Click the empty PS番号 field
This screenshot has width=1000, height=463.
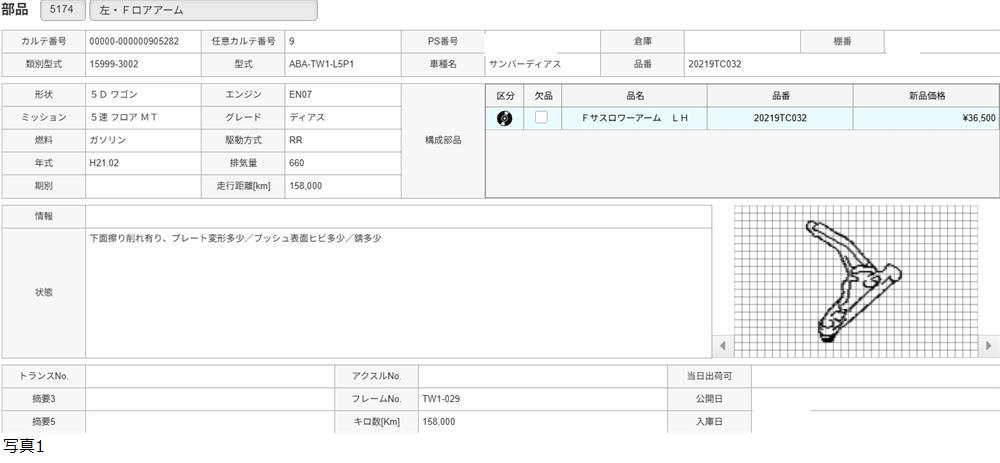[541, 41]
